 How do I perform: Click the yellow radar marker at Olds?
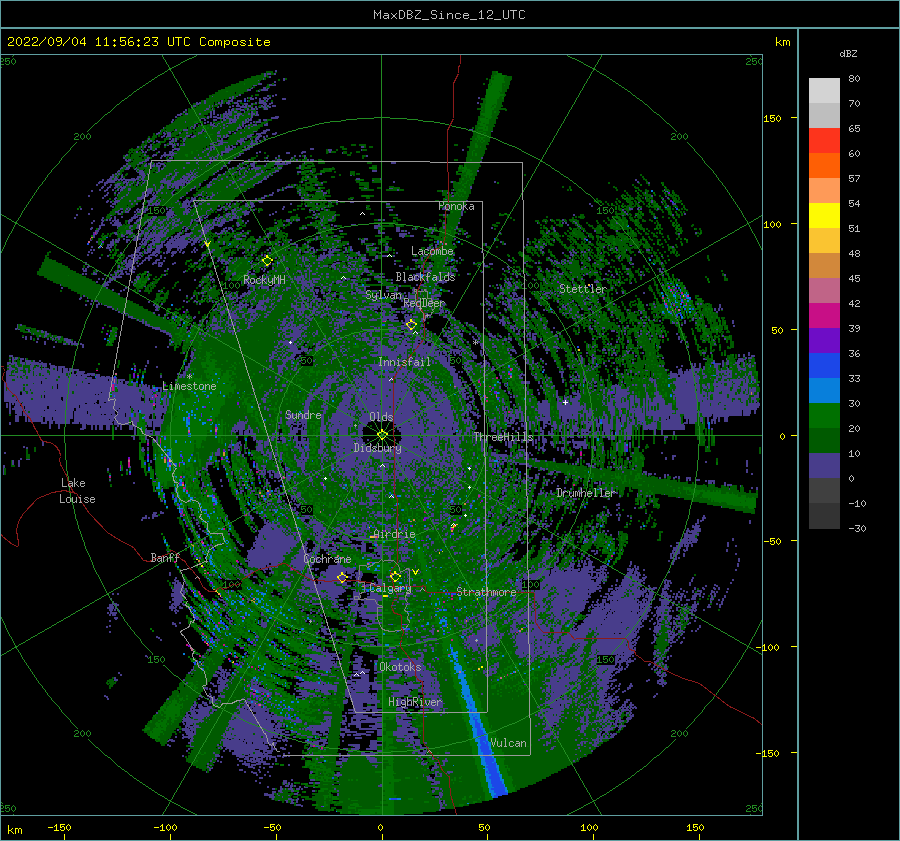tap(382, 435)
